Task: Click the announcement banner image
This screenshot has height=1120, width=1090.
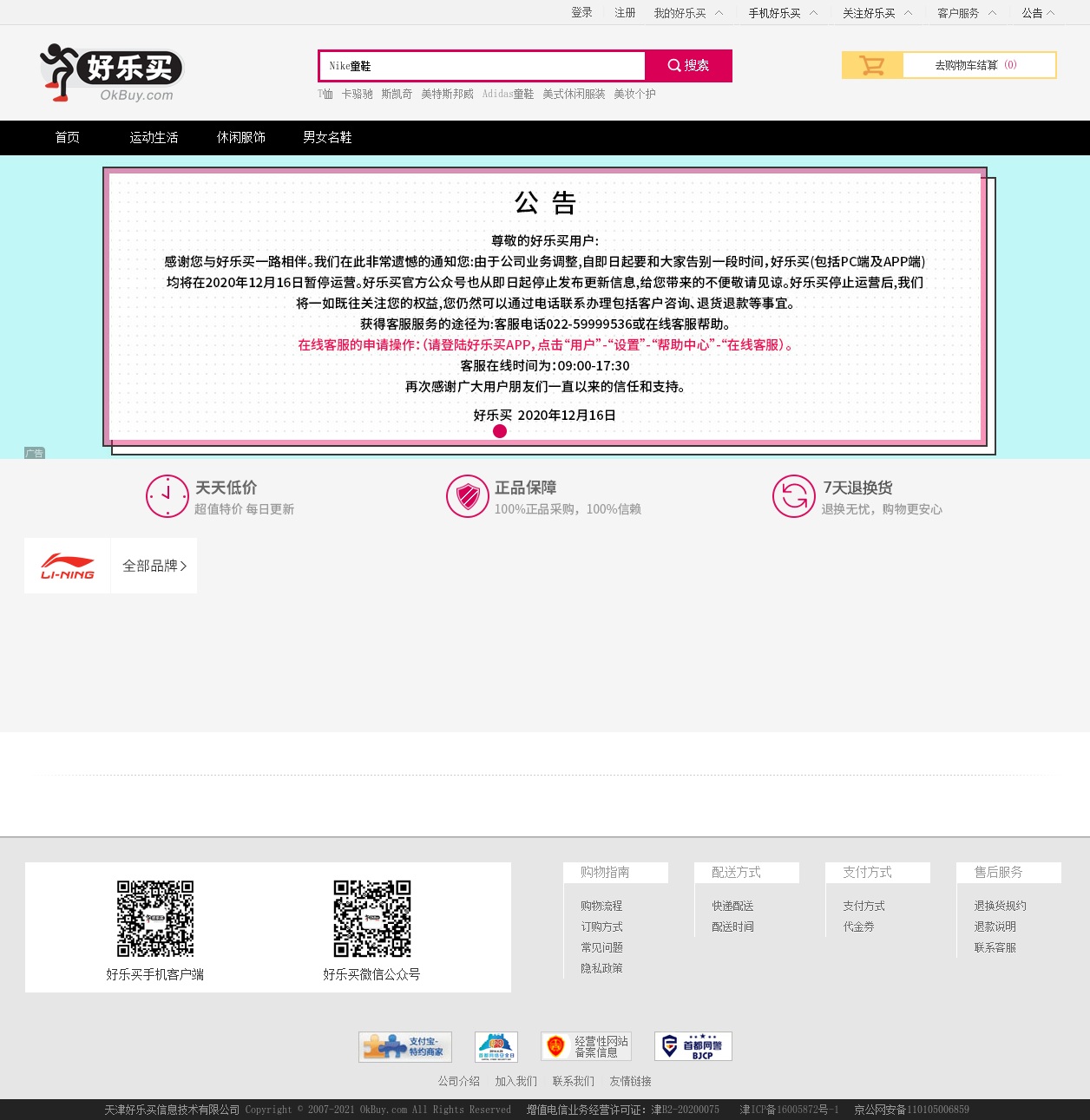Action: coord(545,307)
